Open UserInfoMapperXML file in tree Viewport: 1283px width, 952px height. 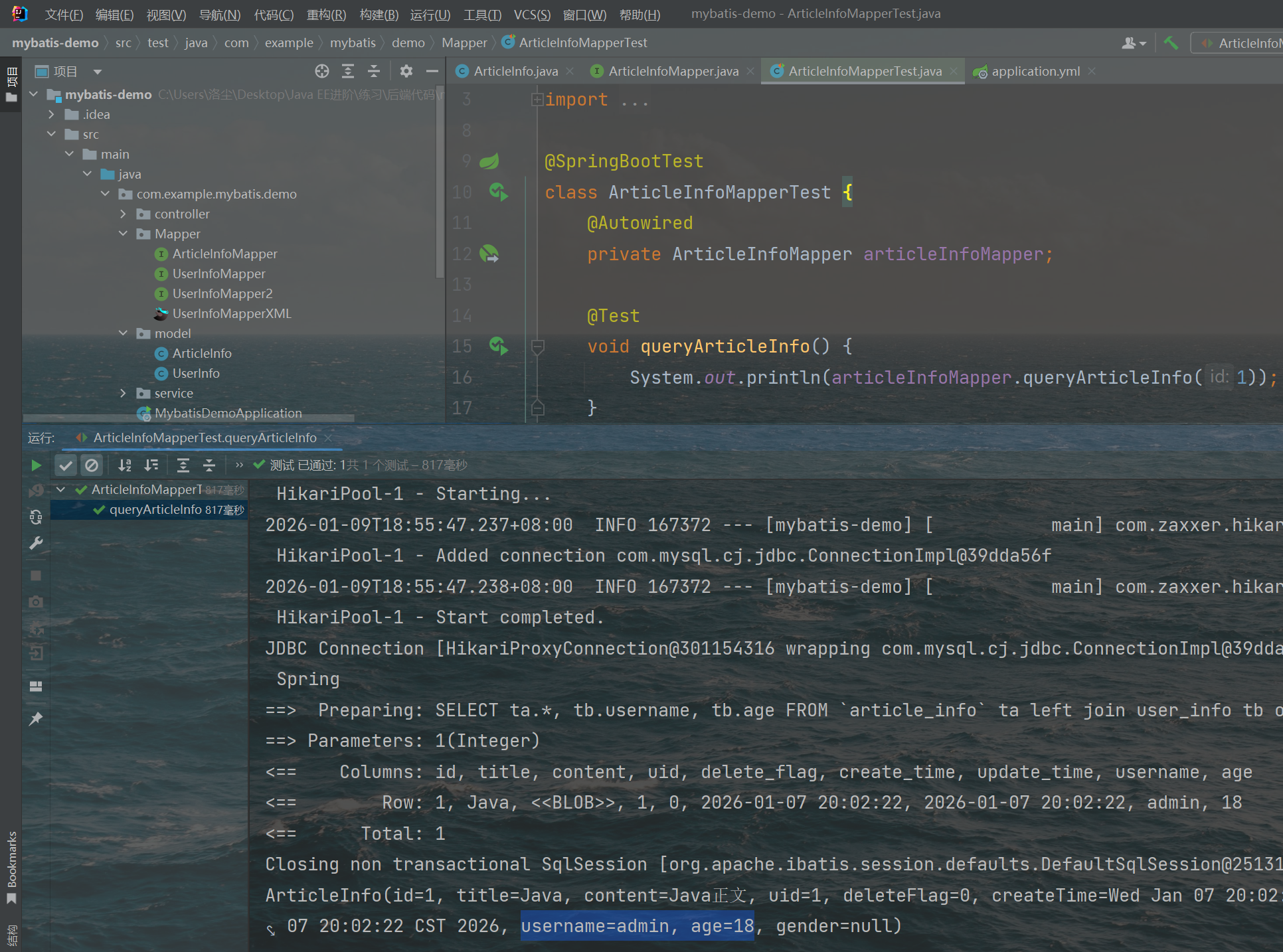[231, 313]
